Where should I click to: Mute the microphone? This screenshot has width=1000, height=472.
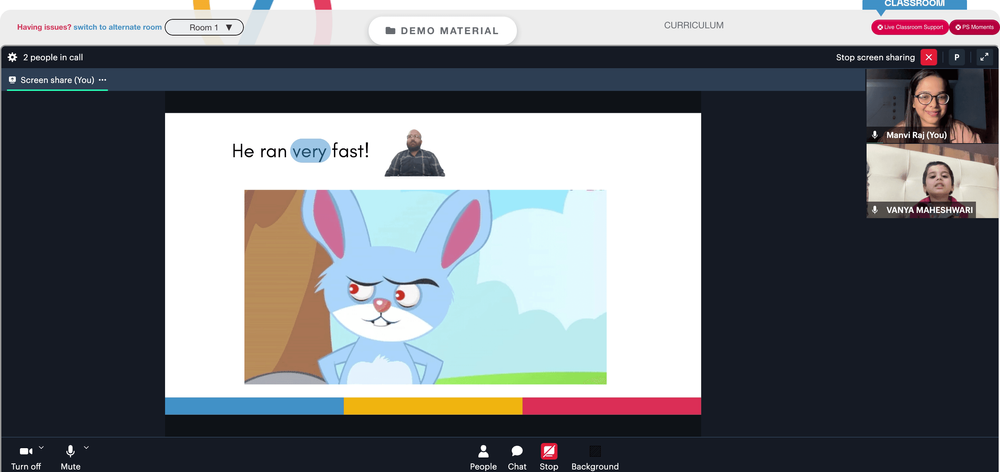pyautogui.click(x=70, y=458)
